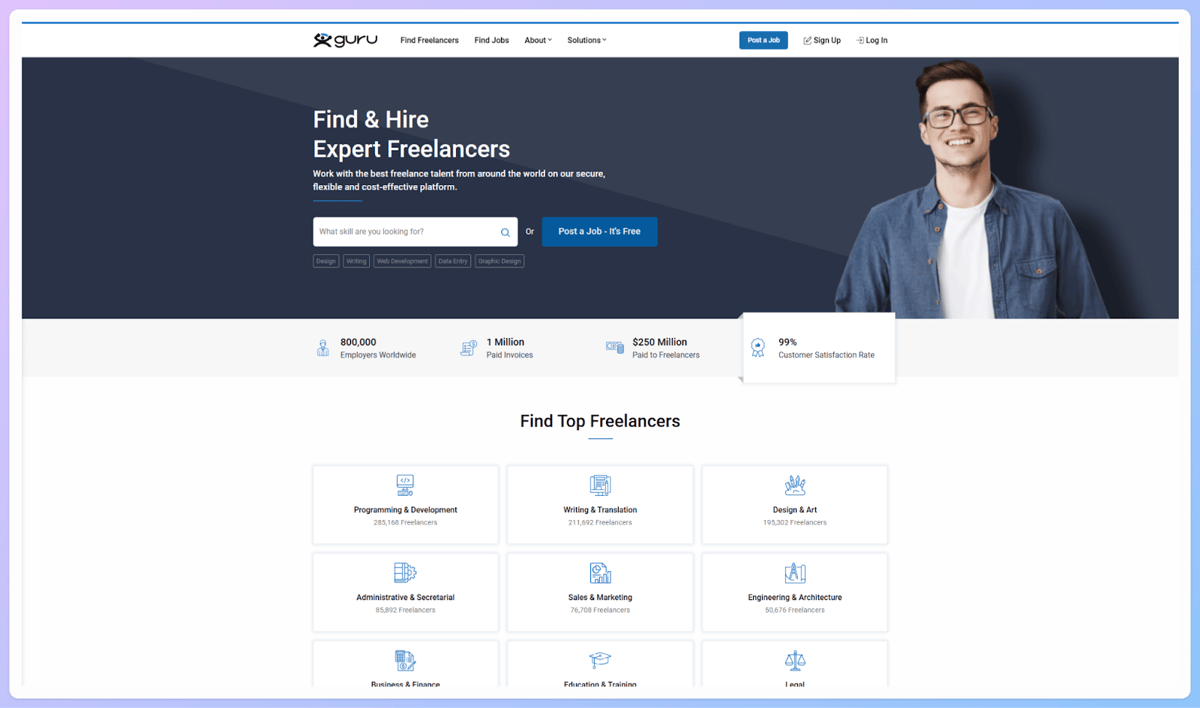The image size is (1200, 708).
Task: Click the Guru logo in header
Action: coord(345,40)
